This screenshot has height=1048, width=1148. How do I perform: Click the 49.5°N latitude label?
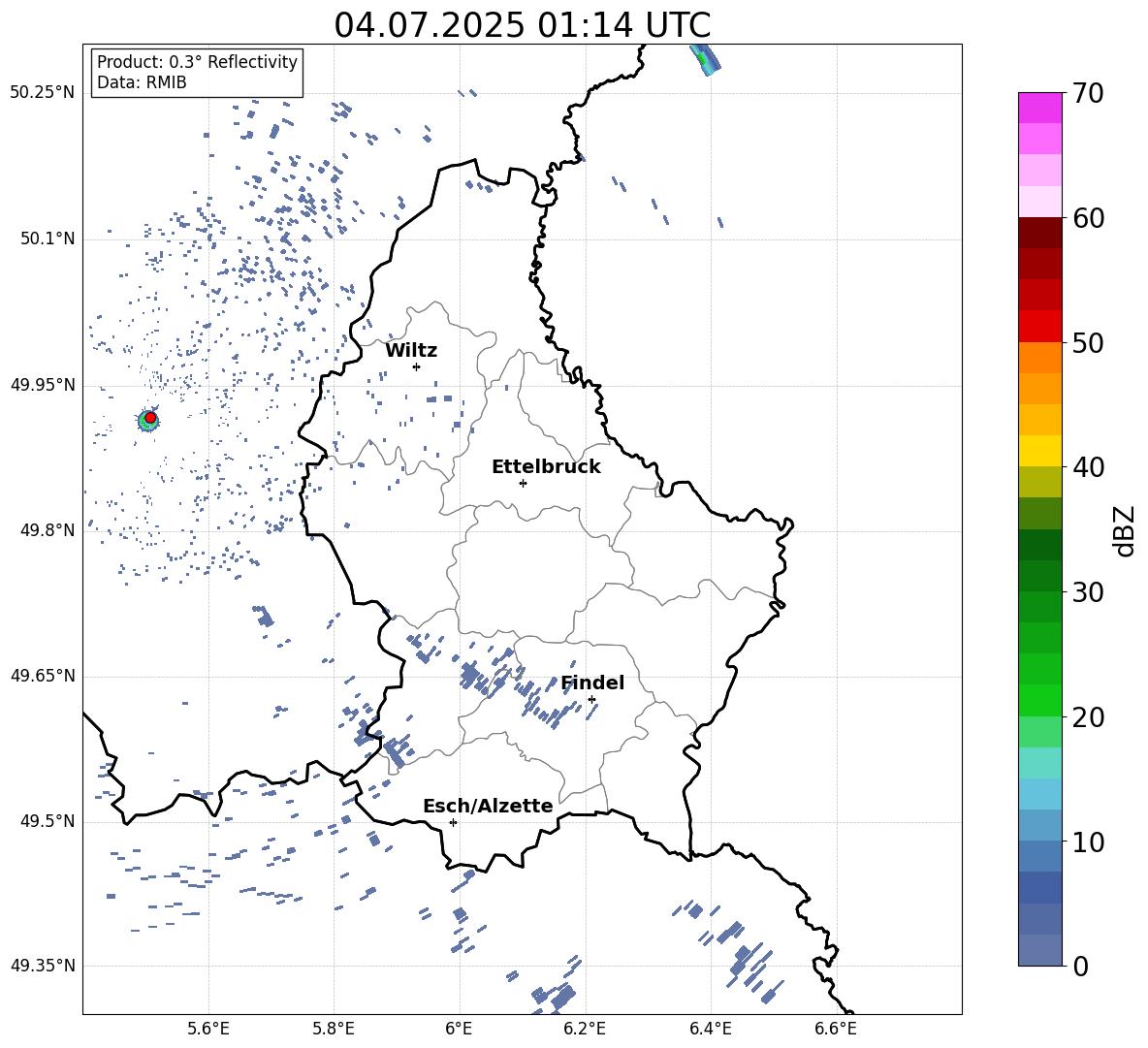pos(48,821)
